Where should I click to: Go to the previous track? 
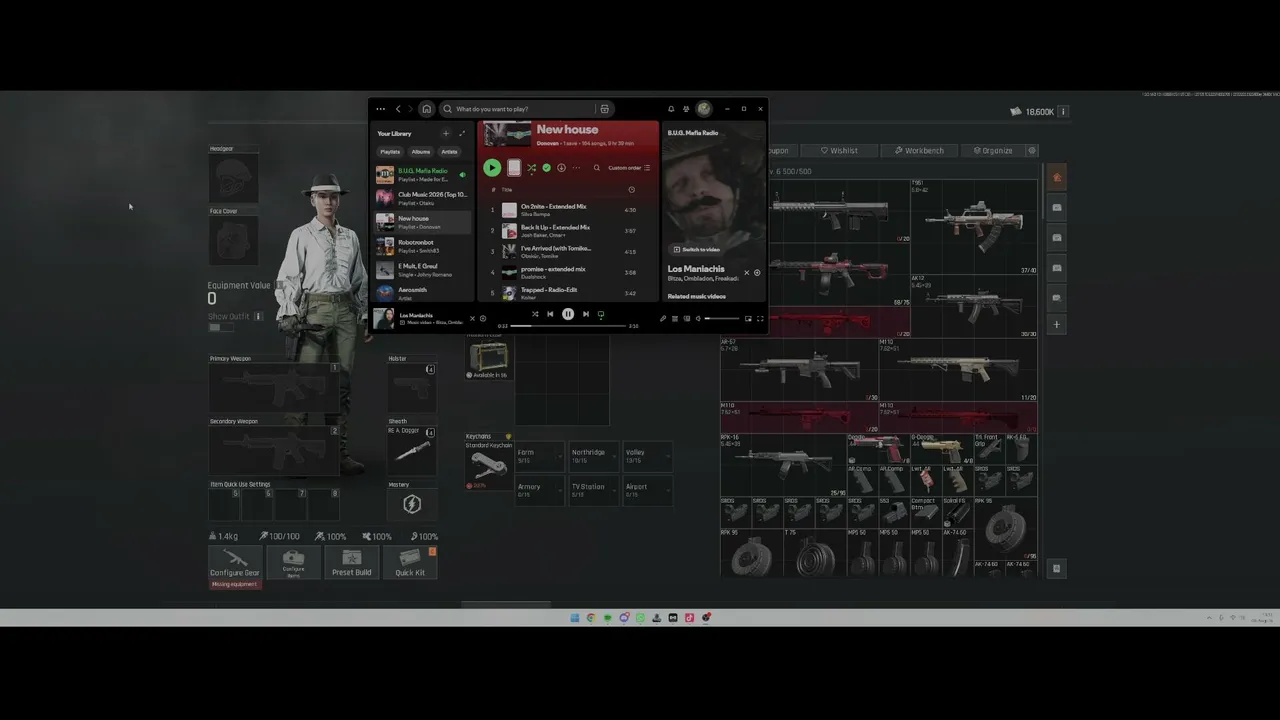550,314
